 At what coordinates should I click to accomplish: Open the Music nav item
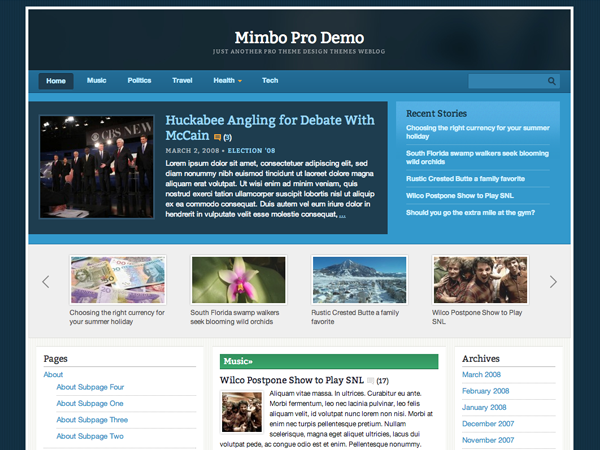[x=96, y=80]
